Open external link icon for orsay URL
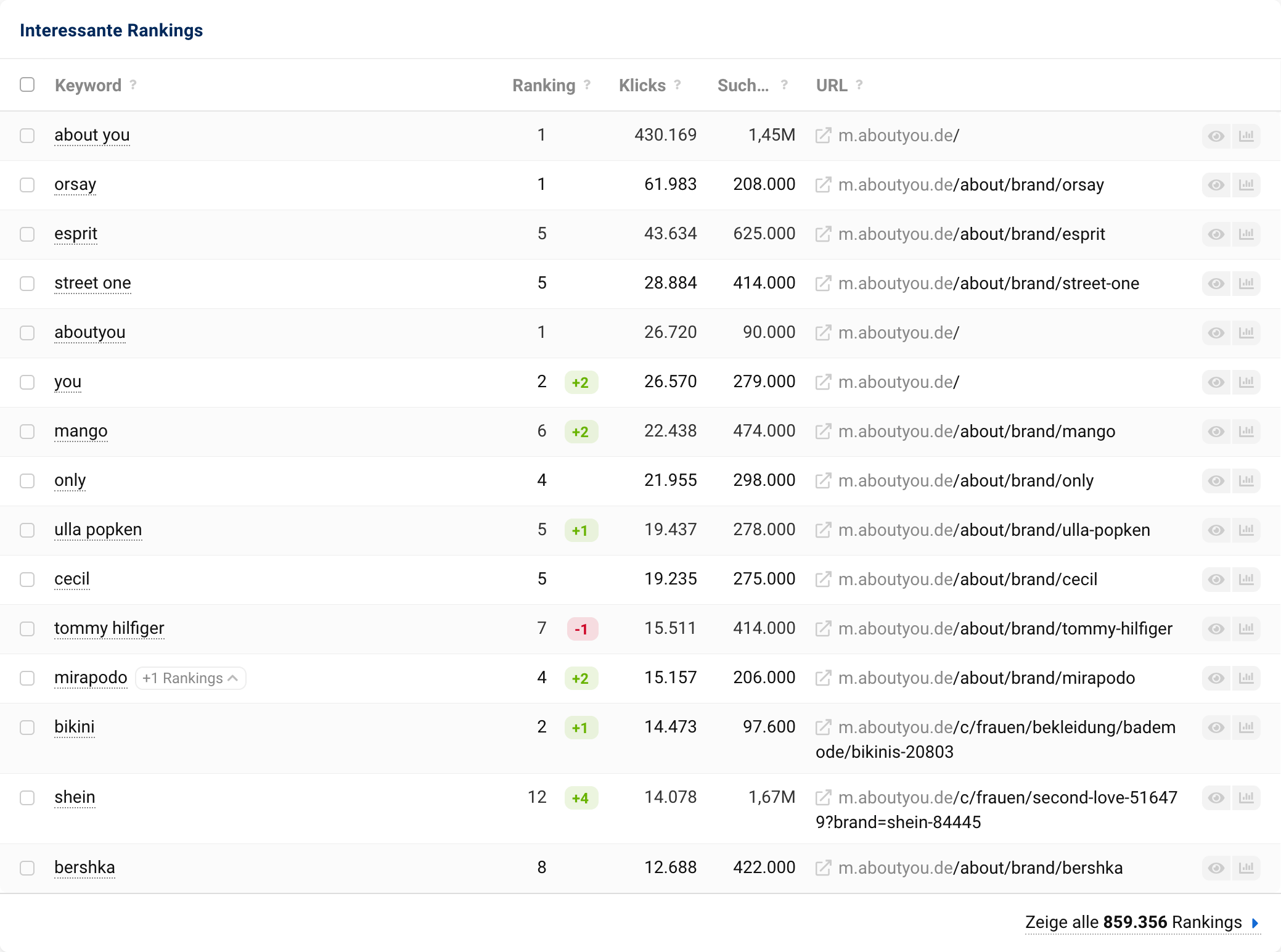This screenshot has height=952, width=1281. click(823, 184)
